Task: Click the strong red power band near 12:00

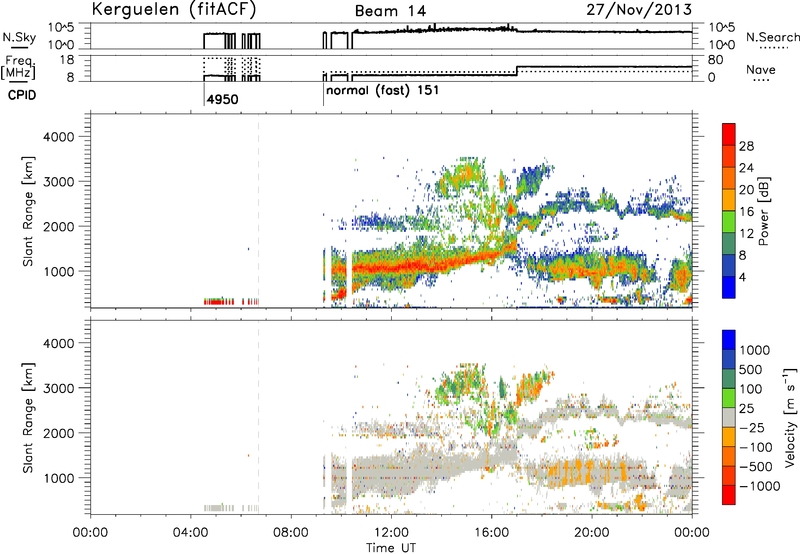Action: (x=393, y=266)
